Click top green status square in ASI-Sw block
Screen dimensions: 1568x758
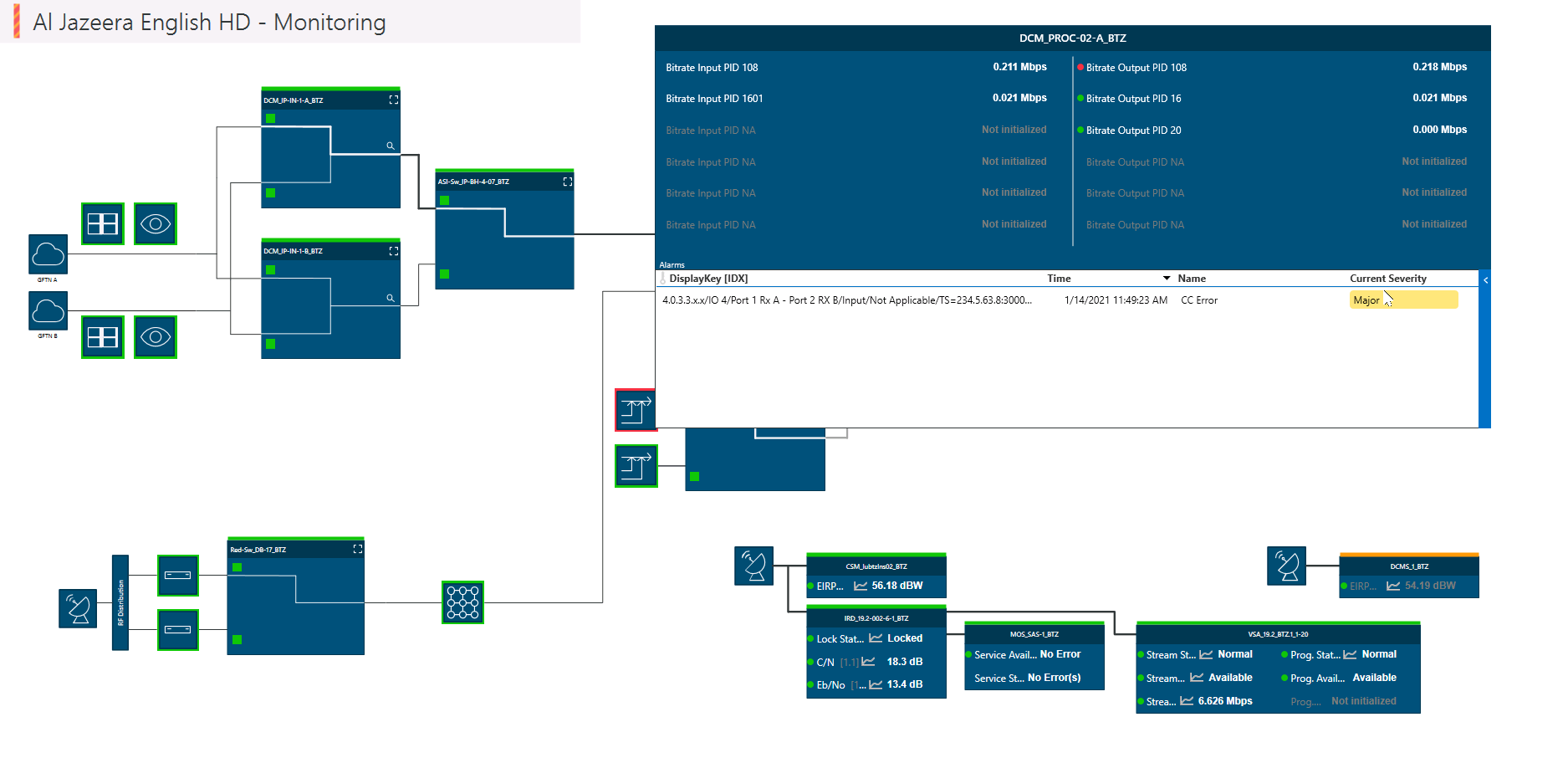pos(445,201)
